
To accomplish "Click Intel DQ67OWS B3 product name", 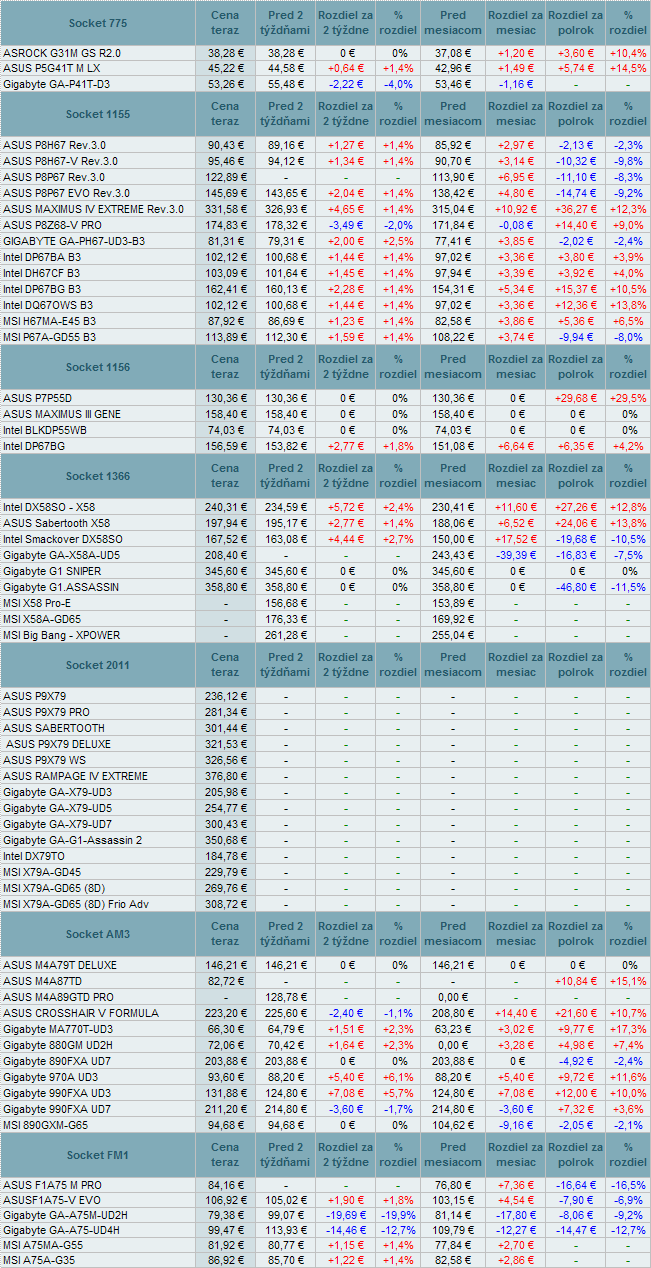I will (48, 305).
